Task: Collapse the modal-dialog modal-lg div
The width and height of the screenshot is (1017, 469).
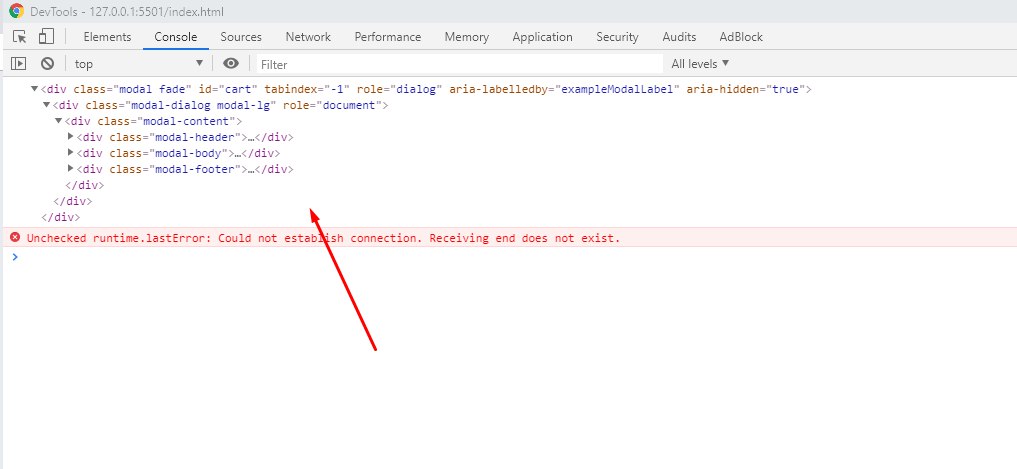Action: pyautogui.click(x=47, y=105)
